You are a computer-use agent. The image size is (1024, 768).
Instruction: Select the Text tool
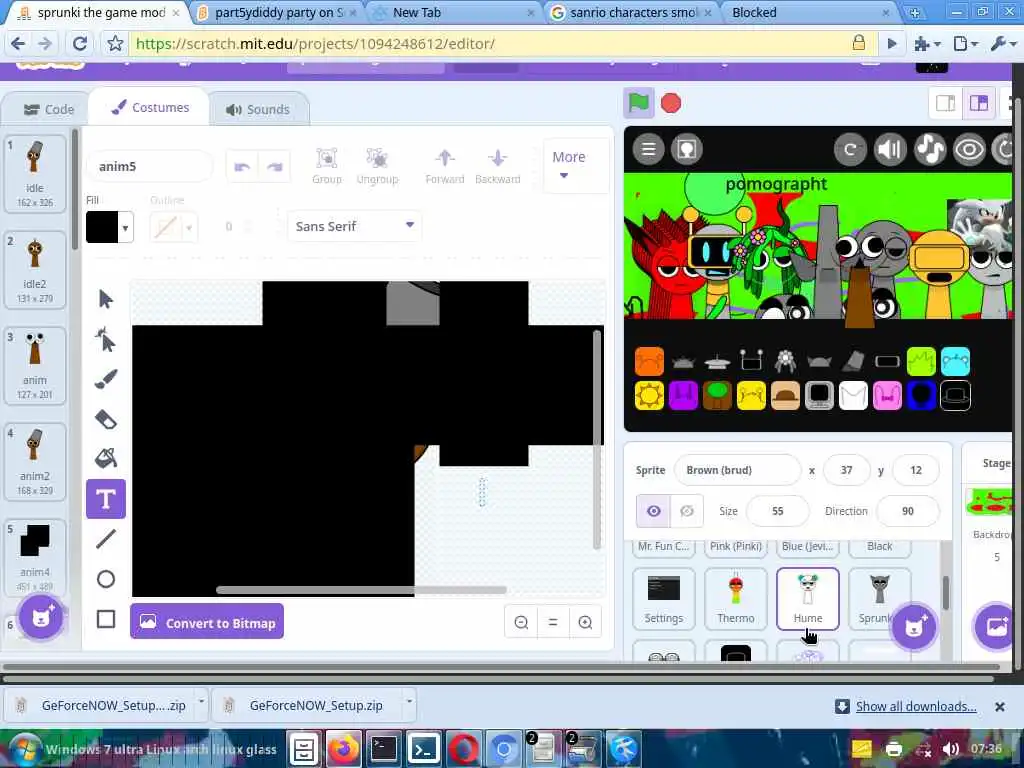[106, 499]
